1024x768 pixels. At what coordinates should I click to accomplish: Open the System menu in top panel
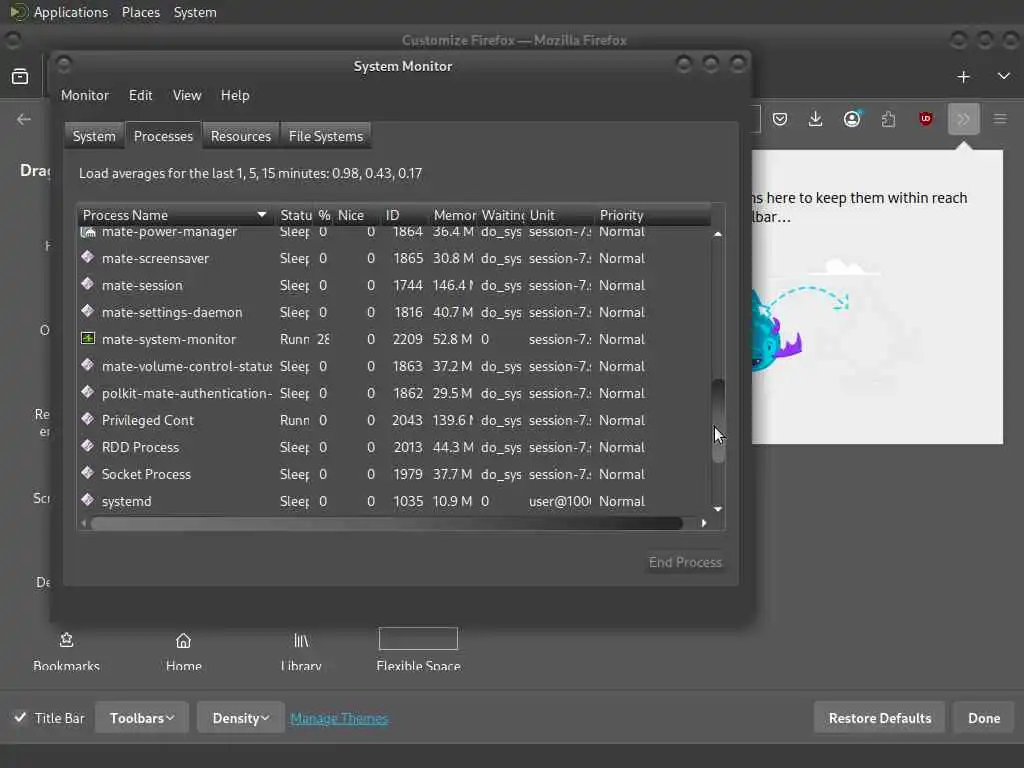click(195, 12)
